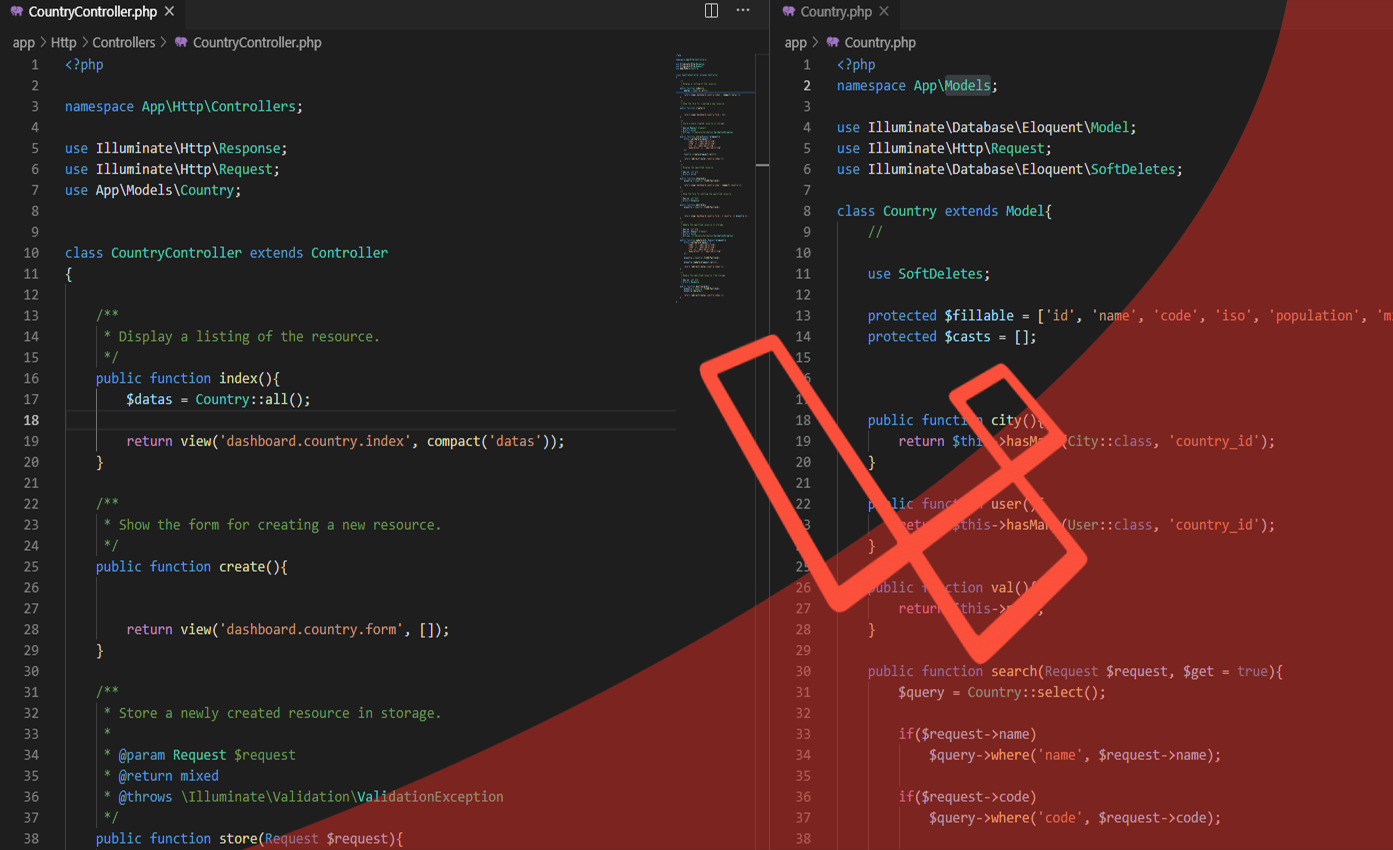Click 'class CountryController extends Controller' line

click(x=226, y=253)
